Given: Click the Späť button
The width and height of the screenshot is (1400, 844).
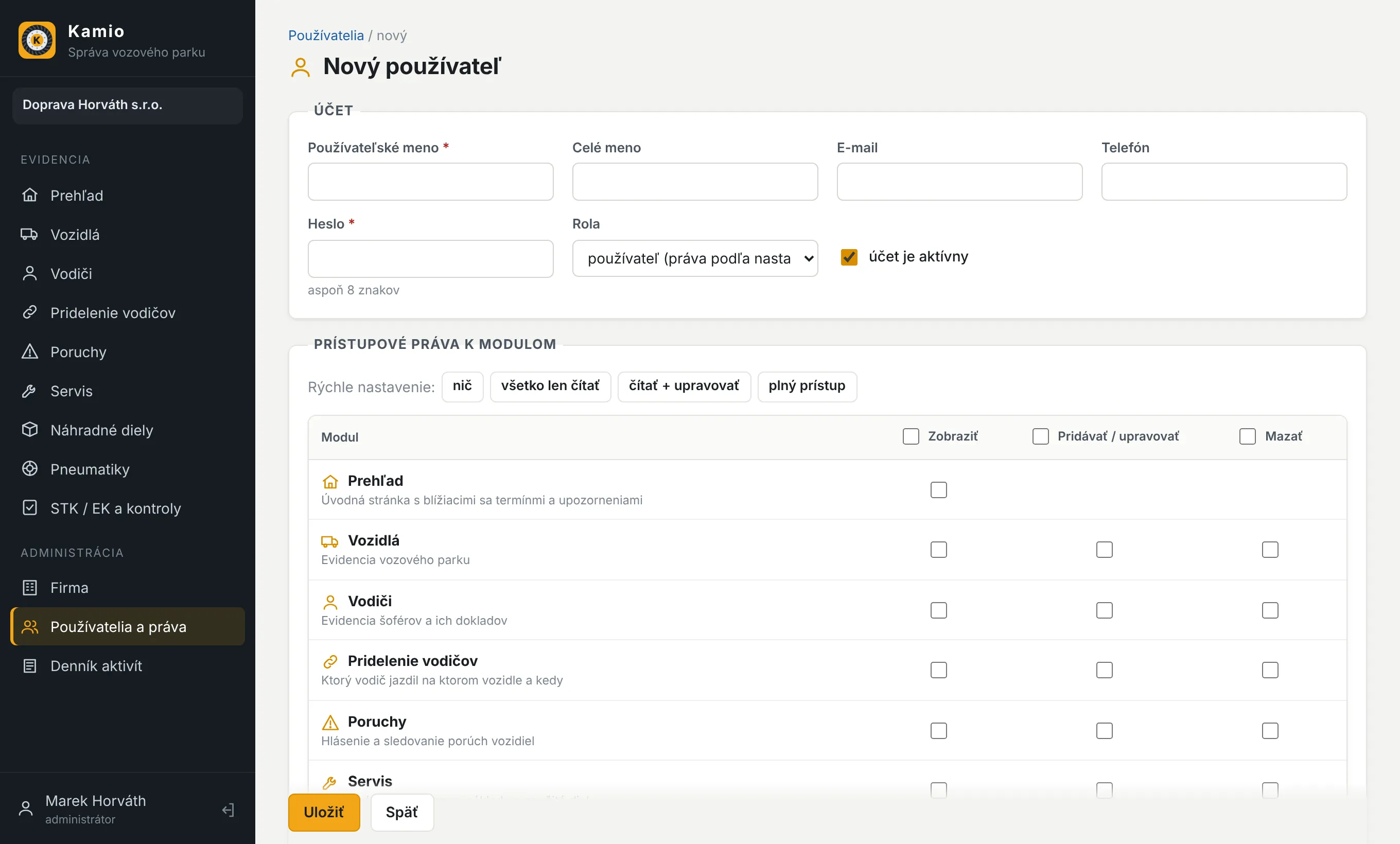Looking at the screenshot, I should (x=401, y=812).
